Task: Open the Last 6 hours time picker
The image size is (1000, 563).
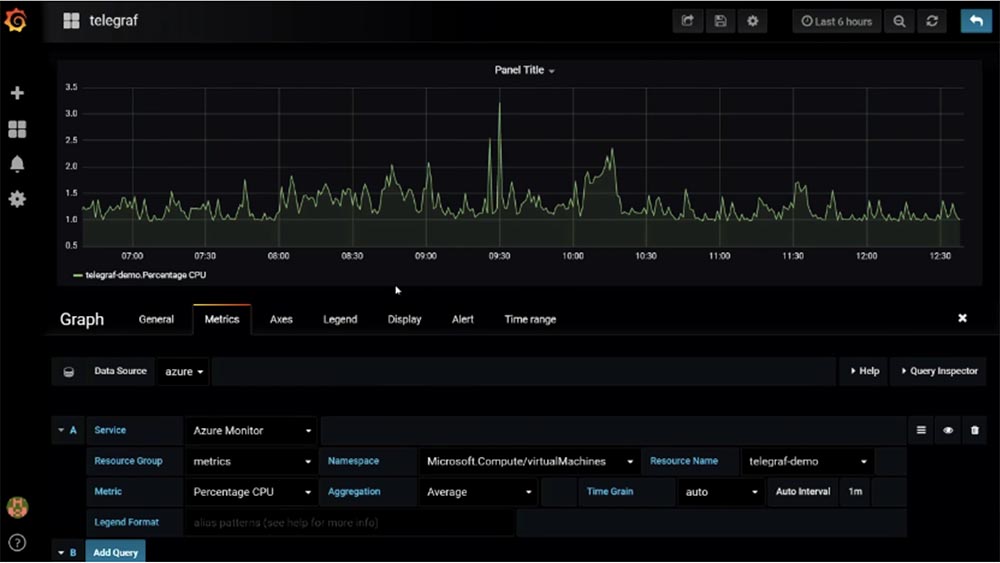Action: [836, 21]
